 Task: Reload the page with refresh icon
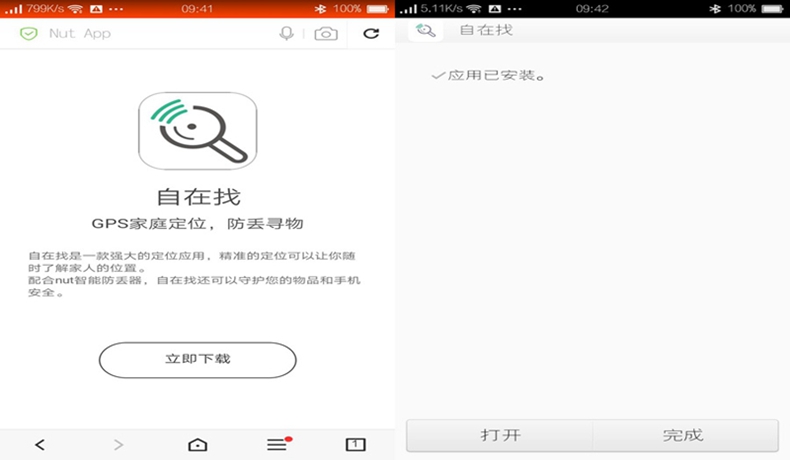371,33
